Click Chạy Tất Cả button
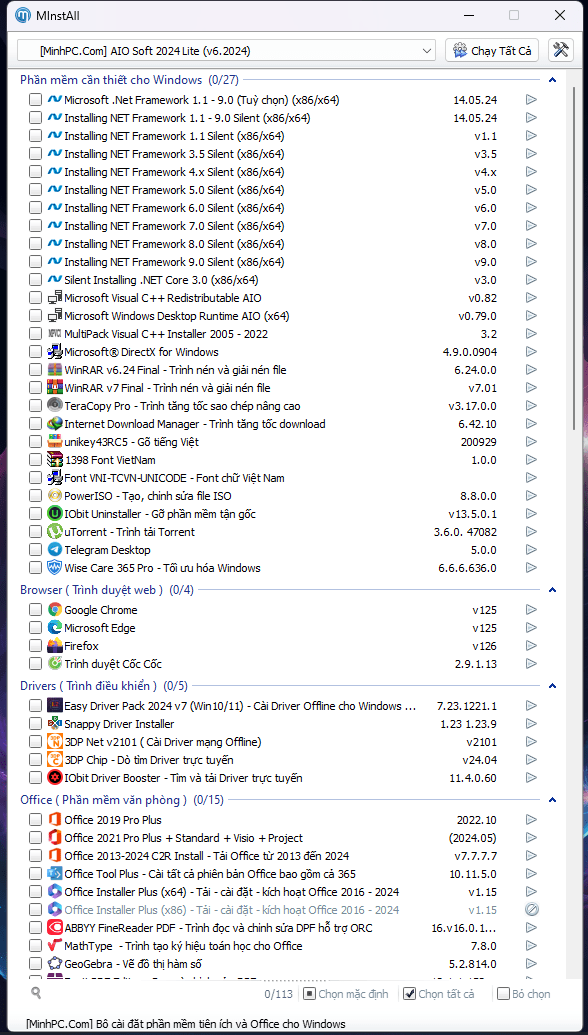The height and width of the screenshot is (1035, 588). [492, 50]
